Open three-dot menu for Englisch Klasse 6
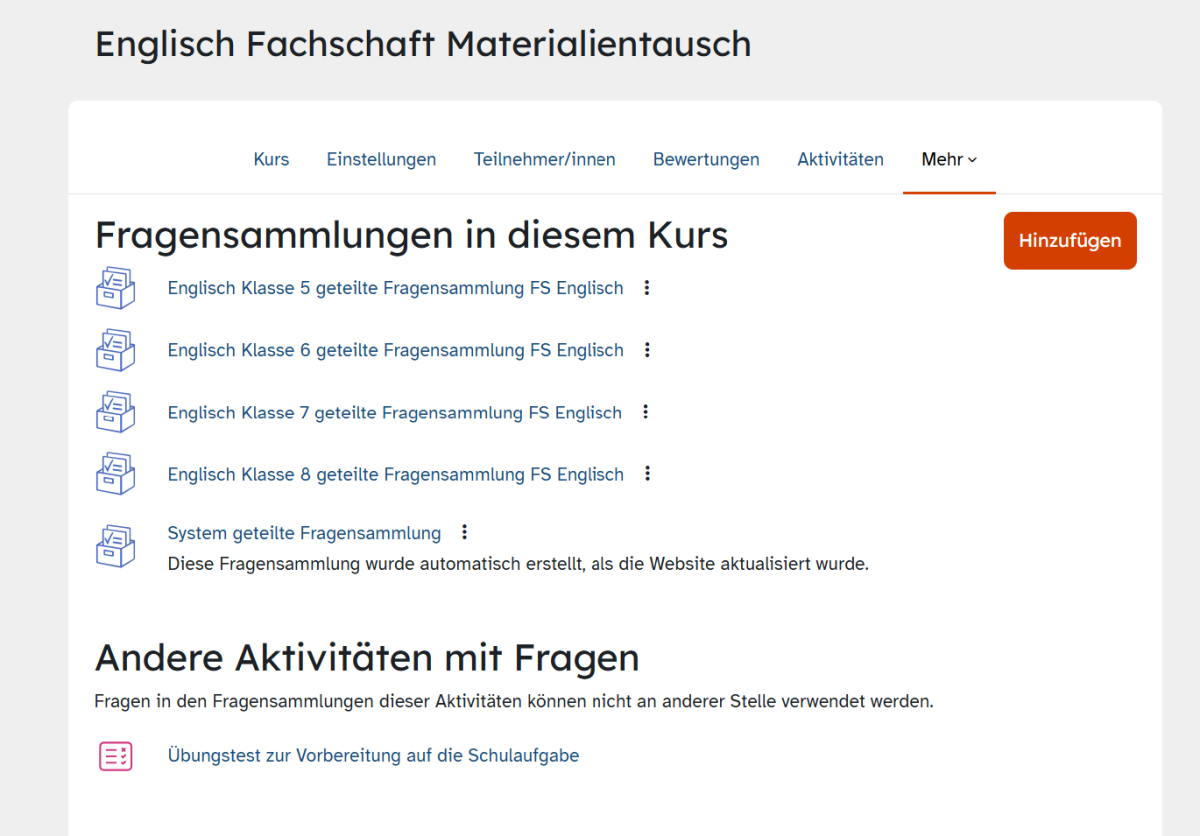The width and height of the screenshot is (1200, 836). coord(647,350)
